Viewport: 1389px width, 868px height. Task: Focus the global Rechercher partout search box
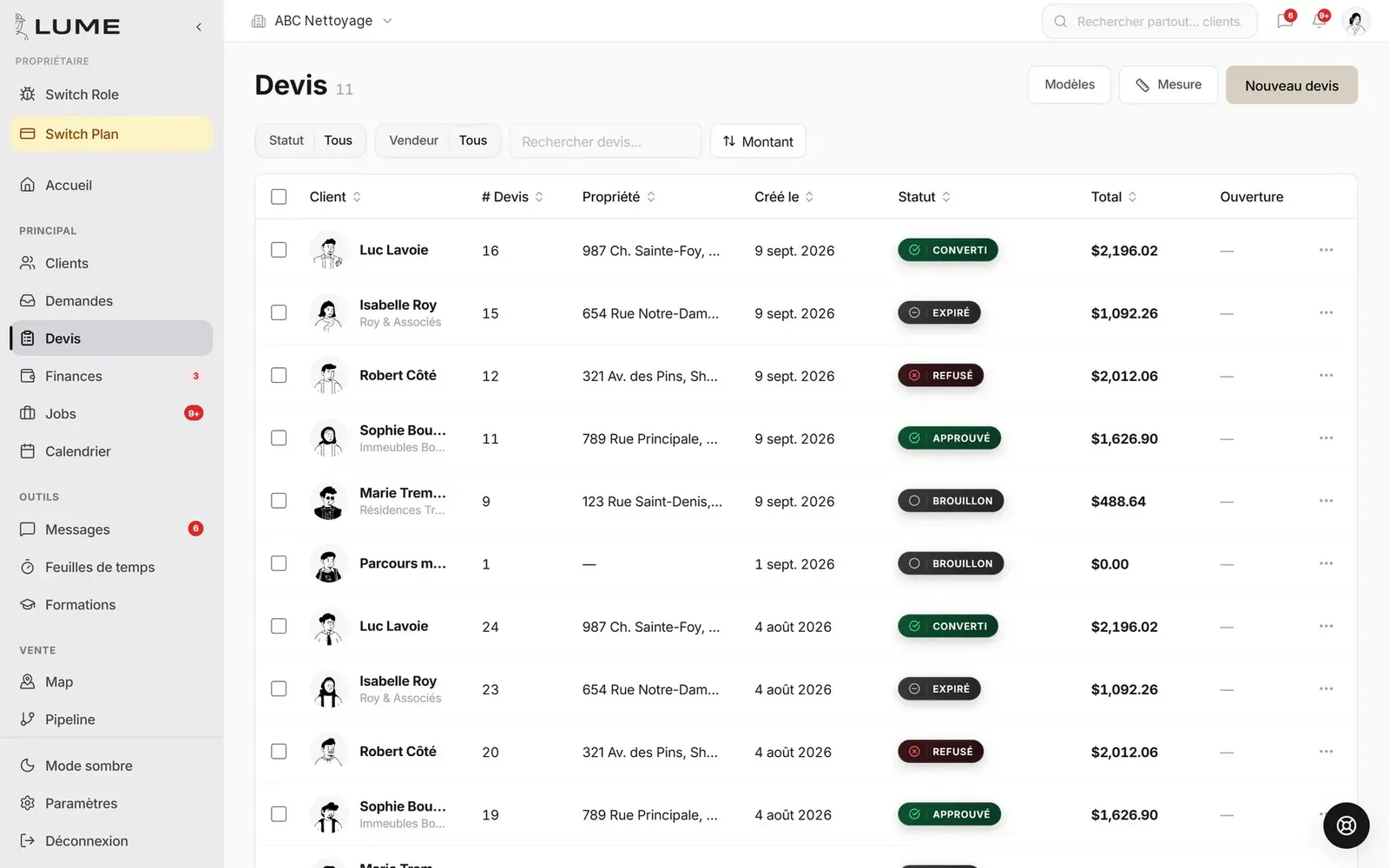point(1149,22)
